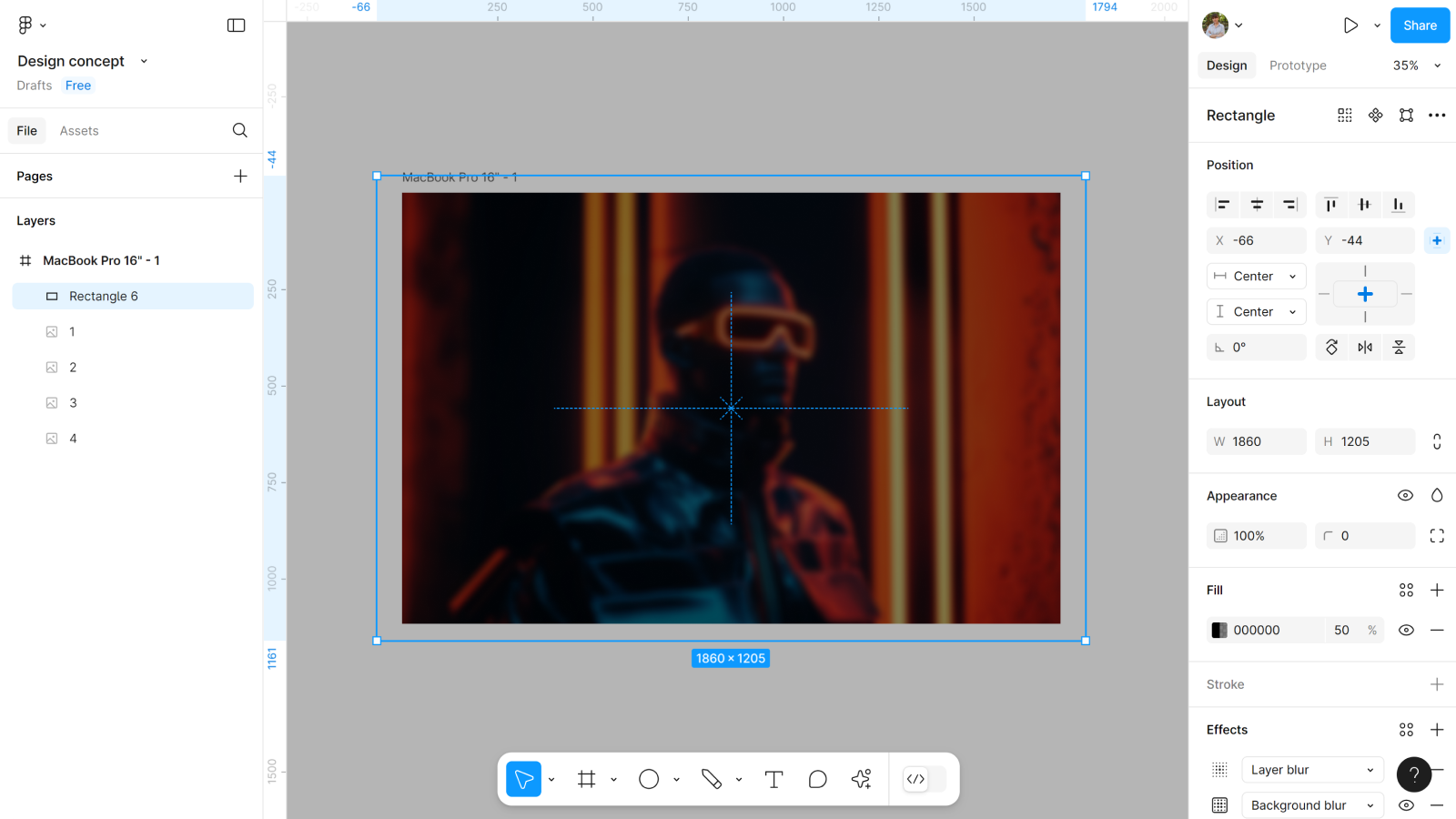The height and width of the screenshot is (819, 1456).
Task: Select the Text tool in toolbar
Action: pos(773,779)
